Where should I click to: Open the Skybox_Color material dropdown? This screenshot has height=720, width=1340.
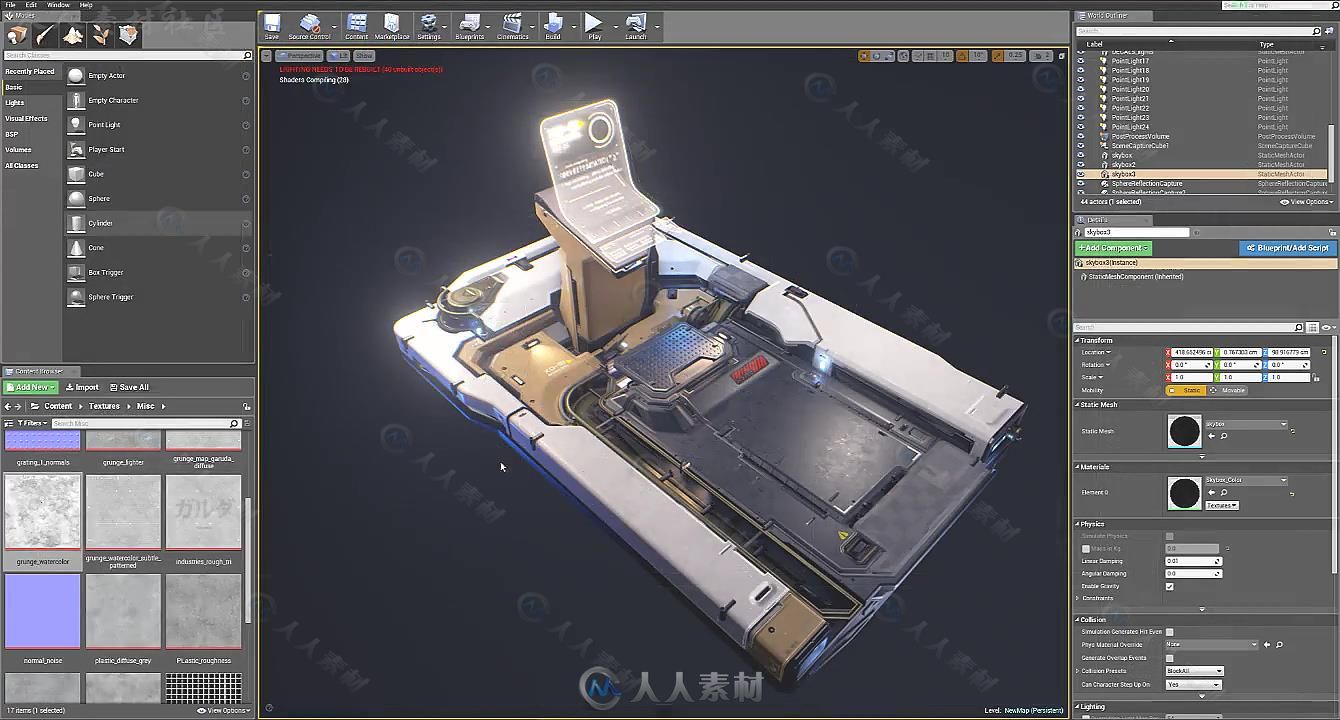pos(1246,480)
